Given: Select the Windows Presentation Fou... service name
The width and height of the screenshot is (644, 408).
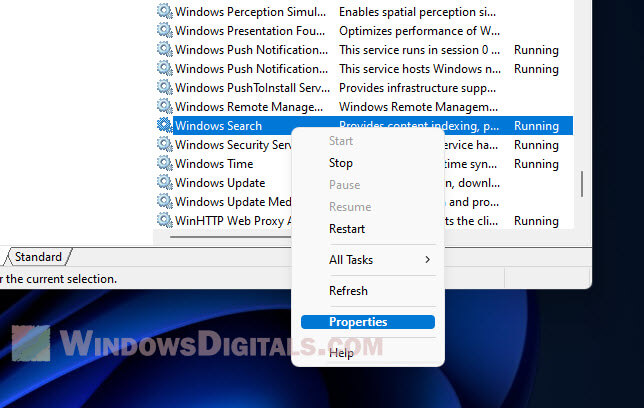Looking at the screenshot, I should click(250, 31).
